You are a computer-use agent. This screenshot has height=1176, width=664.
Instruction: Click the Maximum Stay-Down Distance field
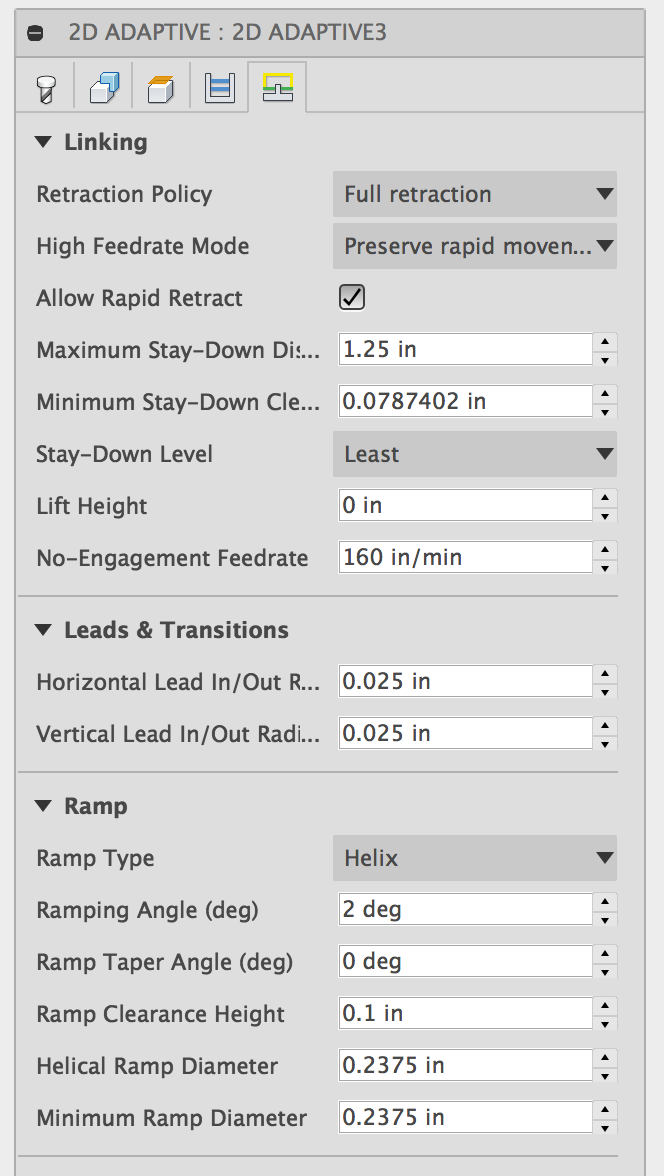click(464, 350)
